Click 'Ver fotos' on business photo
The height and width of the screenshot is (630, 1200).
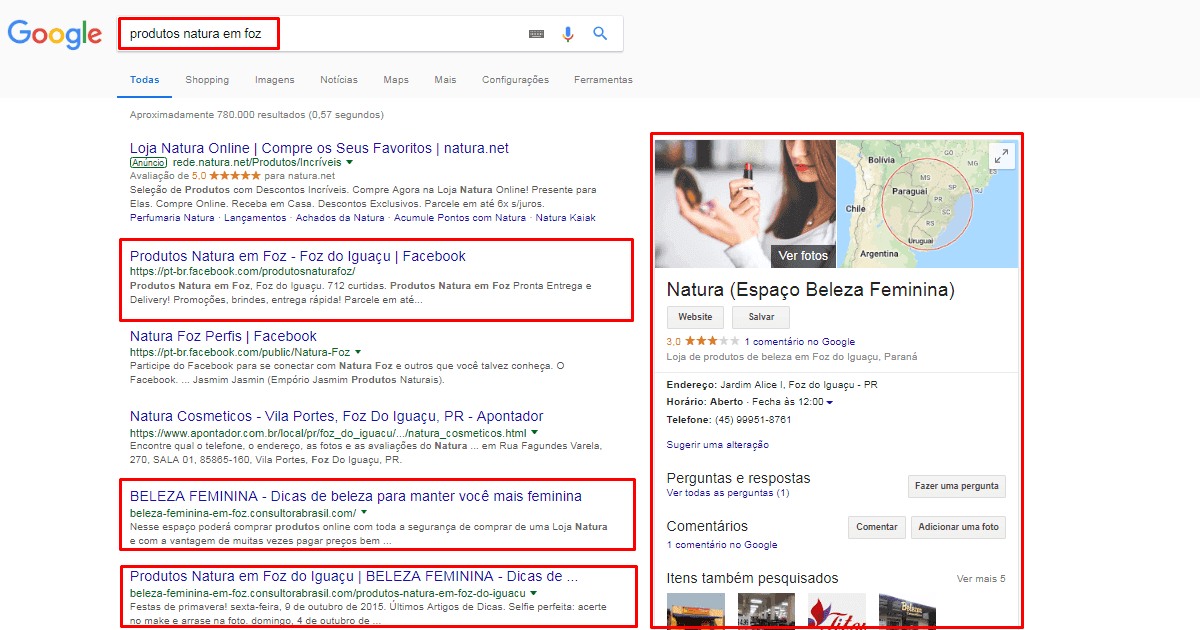[x=803, y=255]
